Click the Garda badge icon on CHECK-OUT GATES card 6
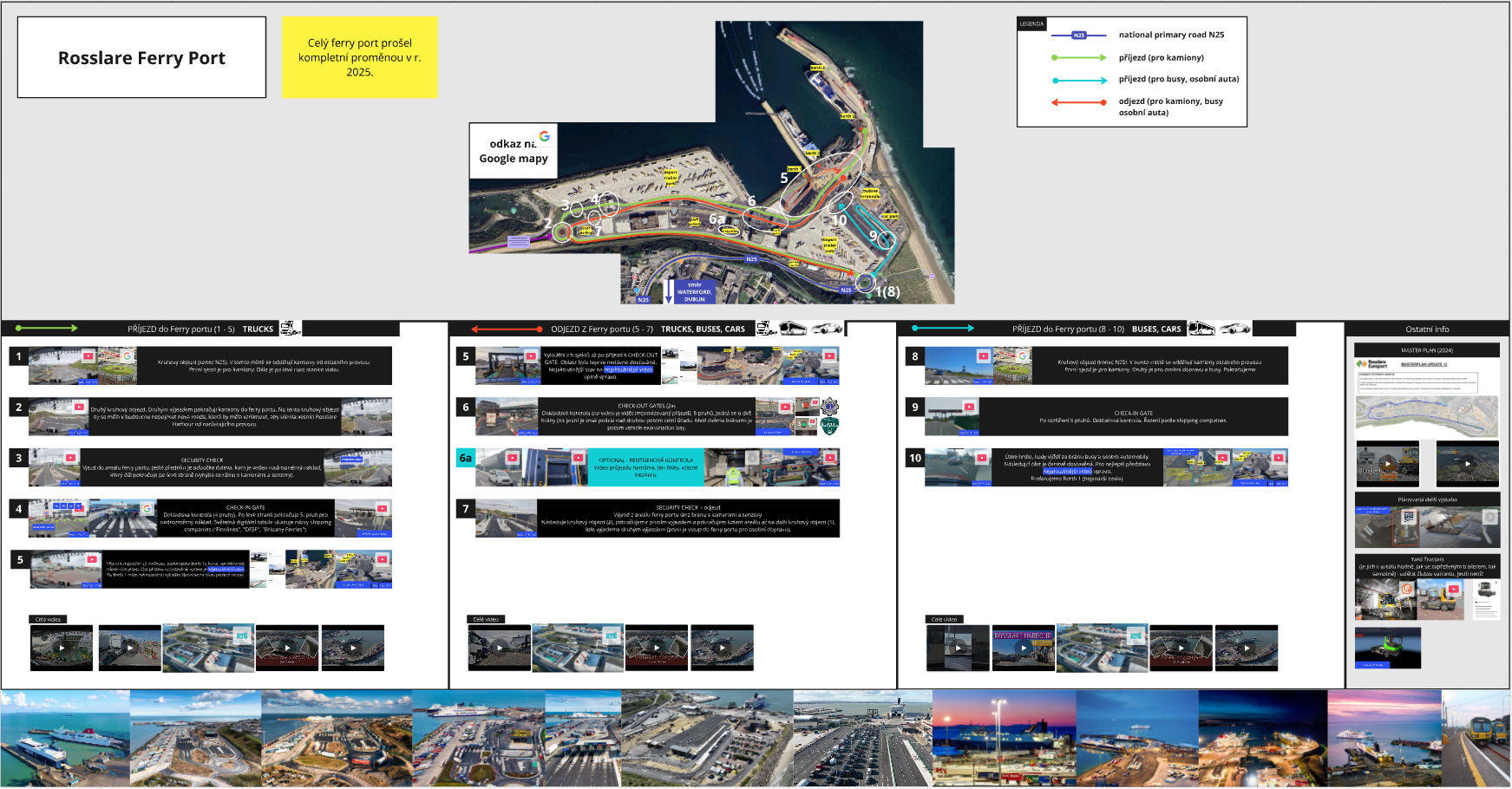The height and width of the screenshot is (789, 1512). (829, 408)
